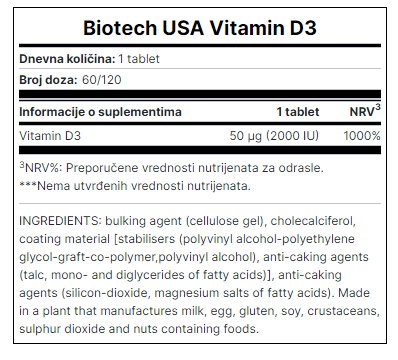Select the Dnevna količina label

pos(67,59)
